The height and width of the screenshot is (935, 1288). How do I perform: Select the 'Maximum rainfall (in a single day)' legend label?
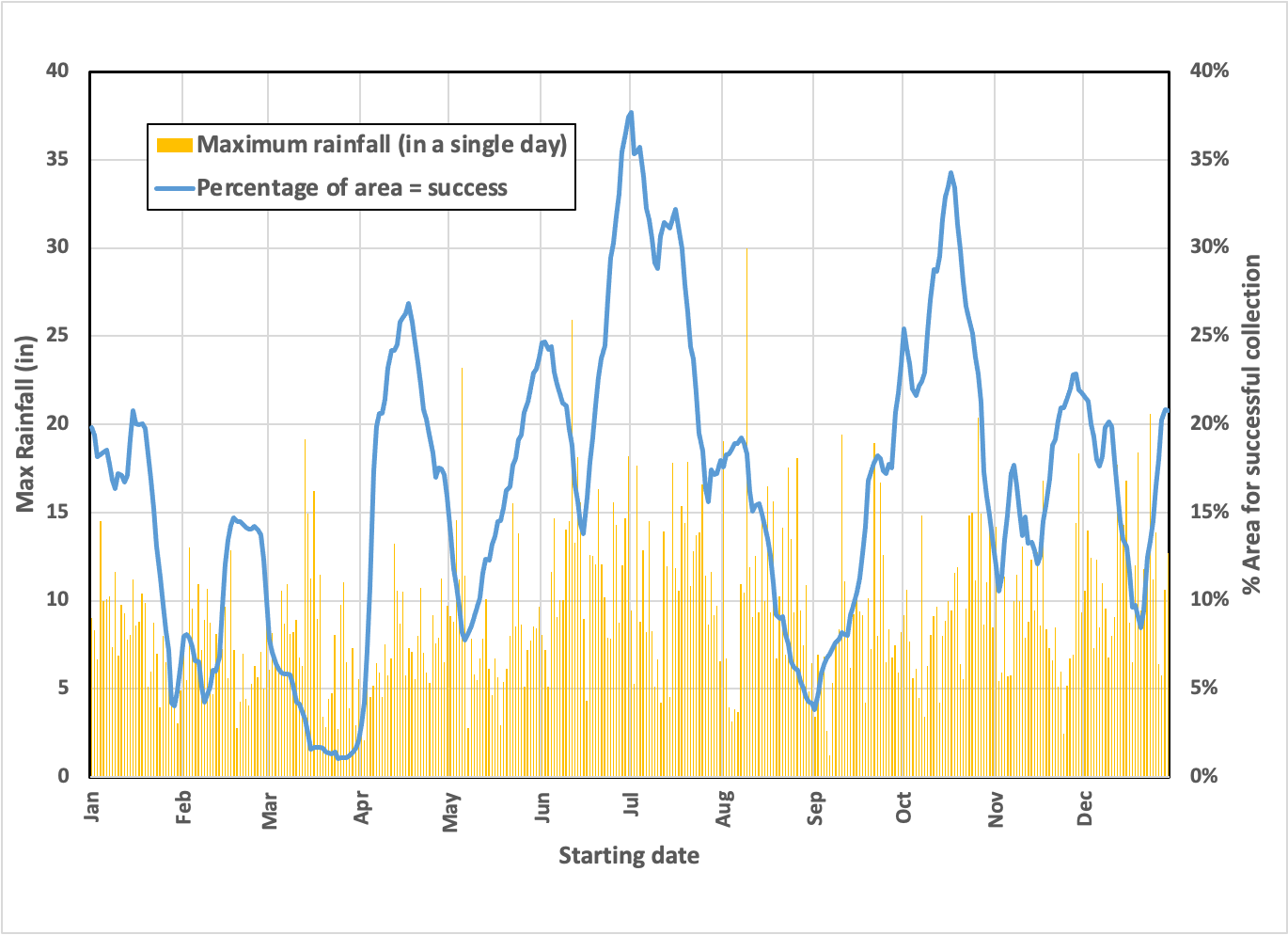coord(382,145)
